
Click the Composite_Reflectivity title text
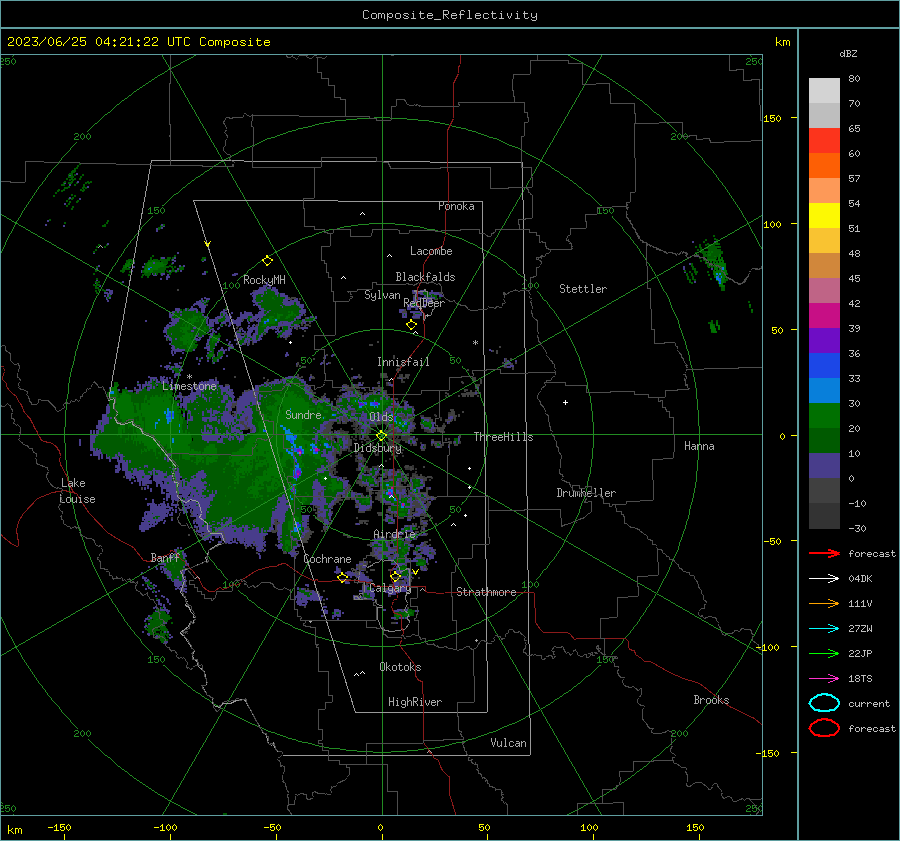[450, 15]
